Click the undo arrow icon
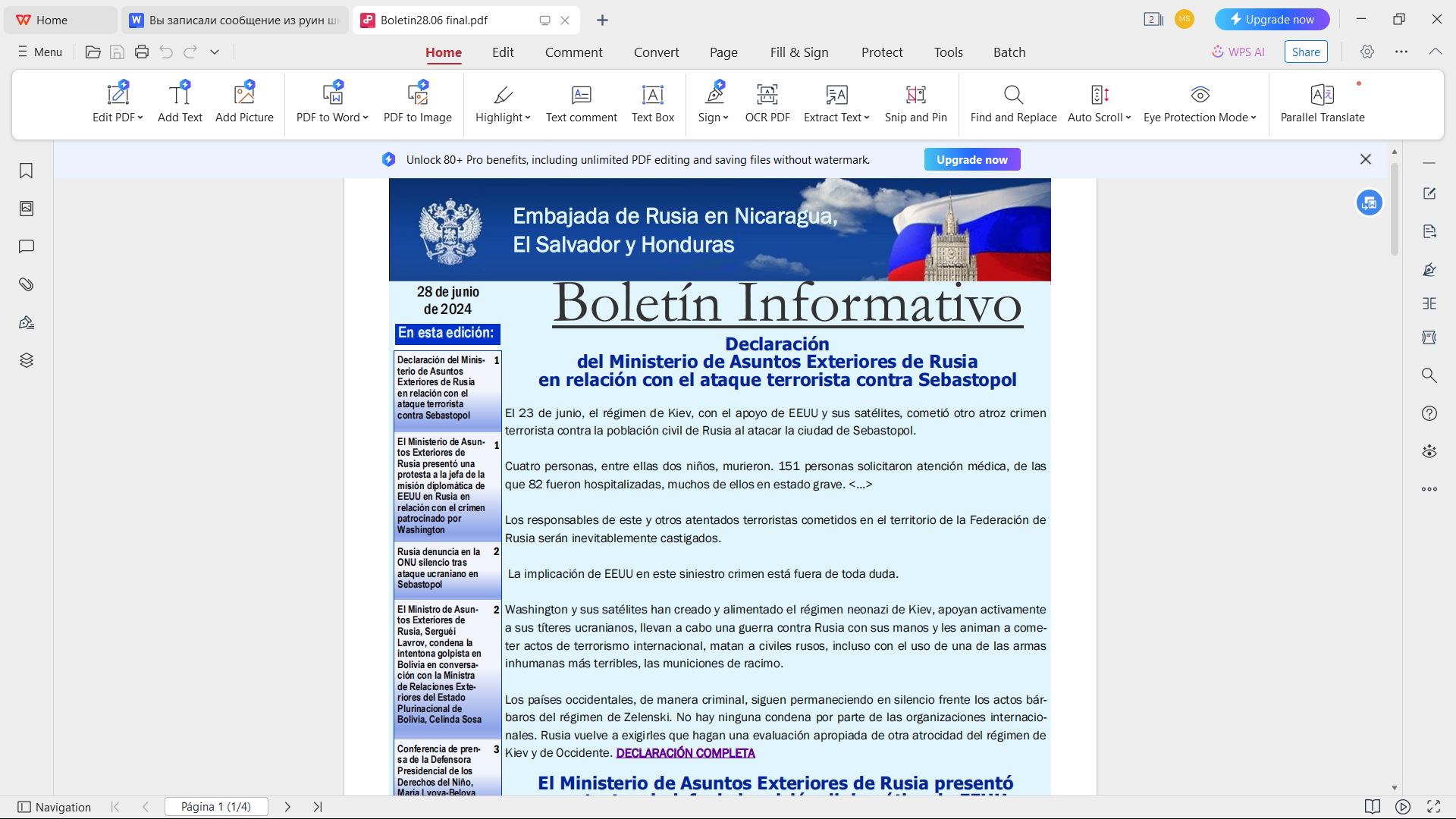Screen dimensions: 1456x819 [x=166, y=52]
